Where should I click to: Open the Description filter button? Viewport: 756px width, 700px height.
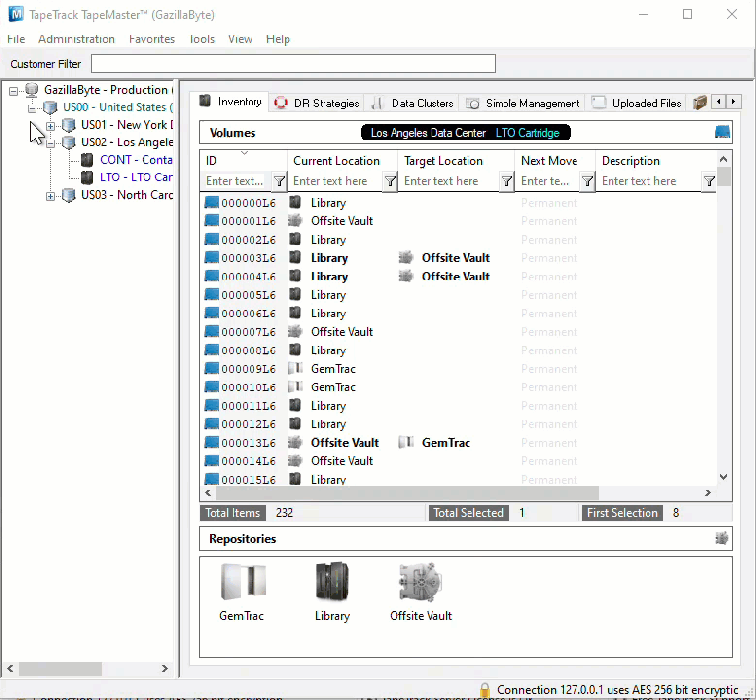coord(709,181)
